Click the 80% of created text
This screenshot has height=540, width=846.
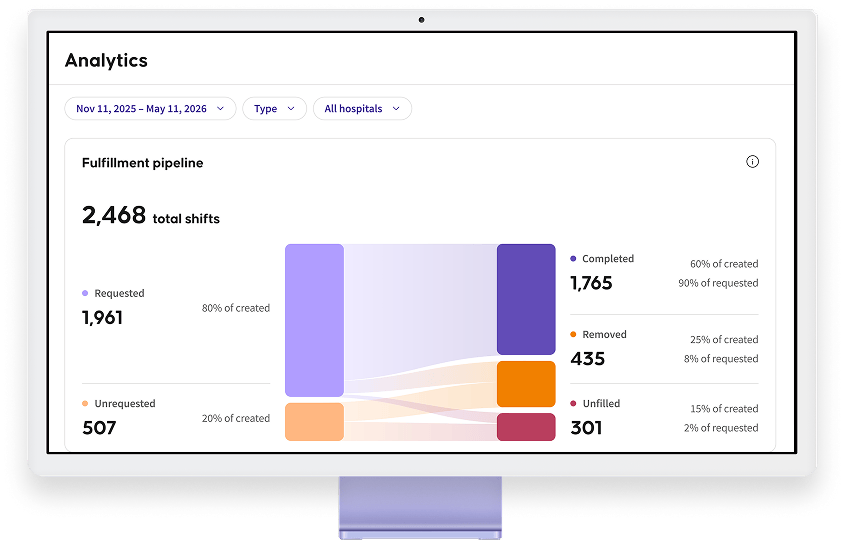tap(236, 308)
